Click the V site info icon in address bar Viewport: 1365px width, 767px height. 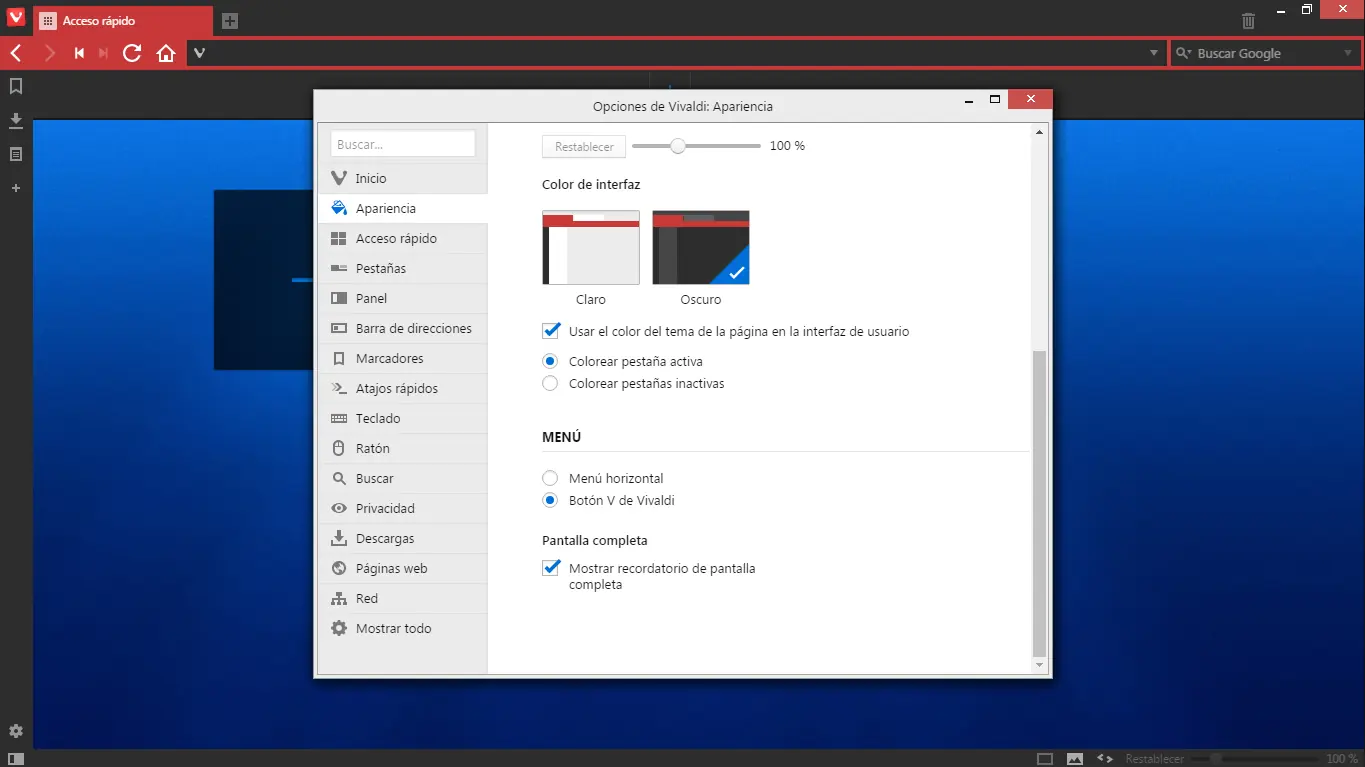pyautogui.click(x=199, y=53)
